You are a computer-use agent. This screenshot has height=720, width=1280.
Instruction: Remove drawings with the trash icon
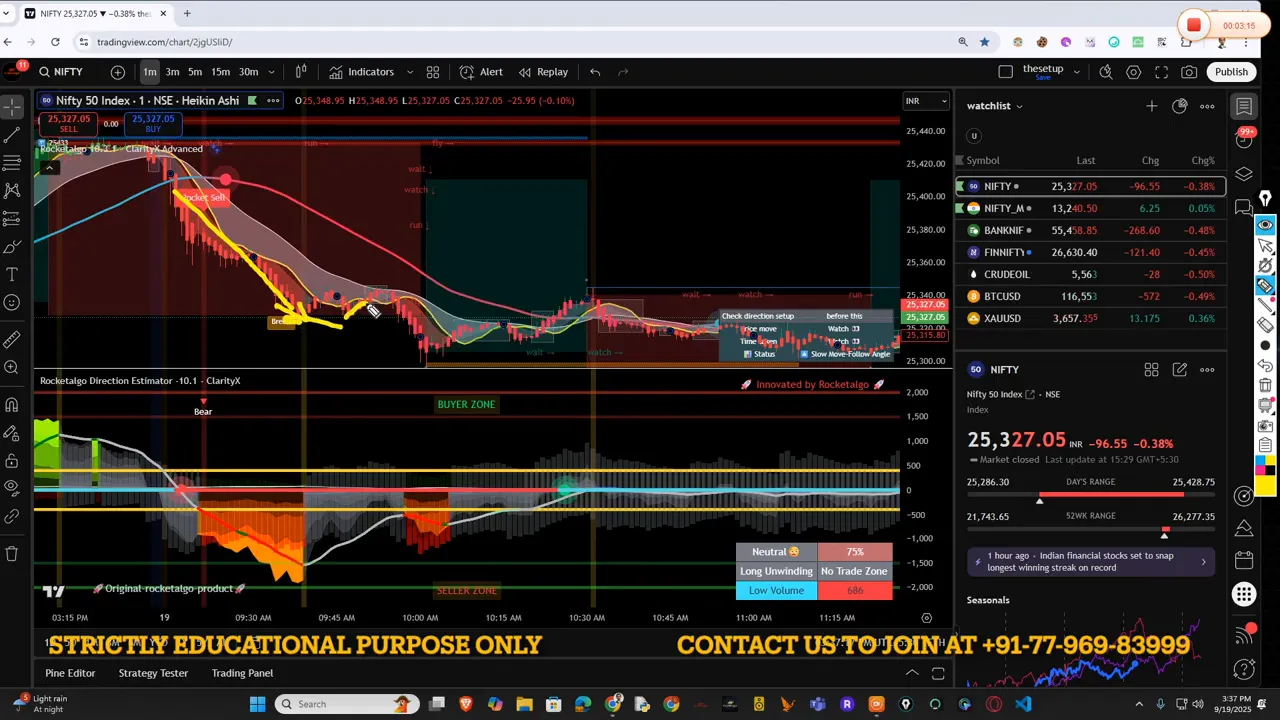click(12, 553)
